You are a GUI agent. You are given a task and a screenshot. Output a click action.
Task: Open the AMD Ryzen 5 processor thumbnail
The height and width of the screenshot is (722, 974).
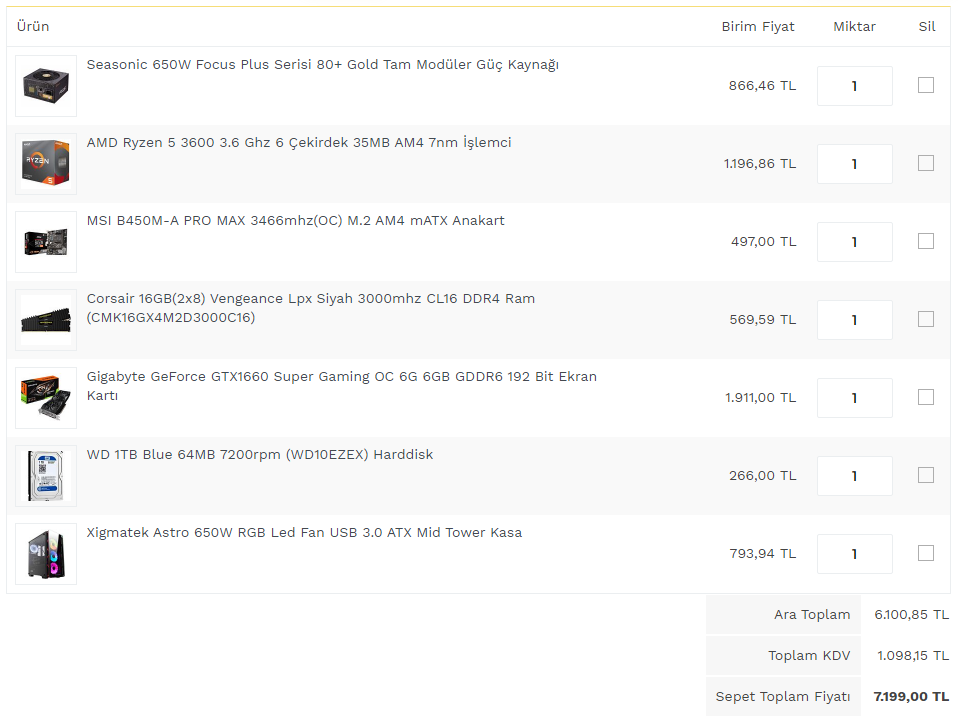pyautogui.click(x=46, y=164)
